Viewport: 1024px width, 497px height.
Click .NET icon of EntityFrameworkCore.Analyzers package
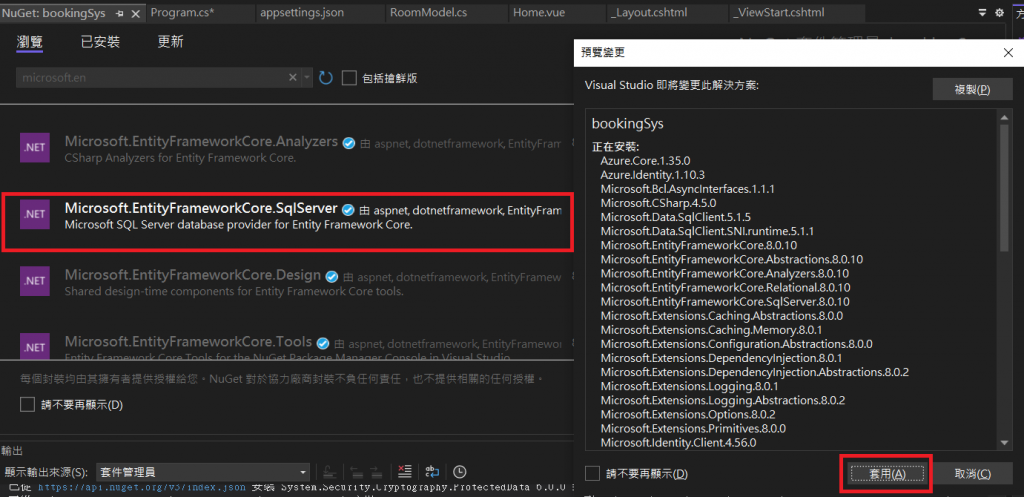(35, 148)
